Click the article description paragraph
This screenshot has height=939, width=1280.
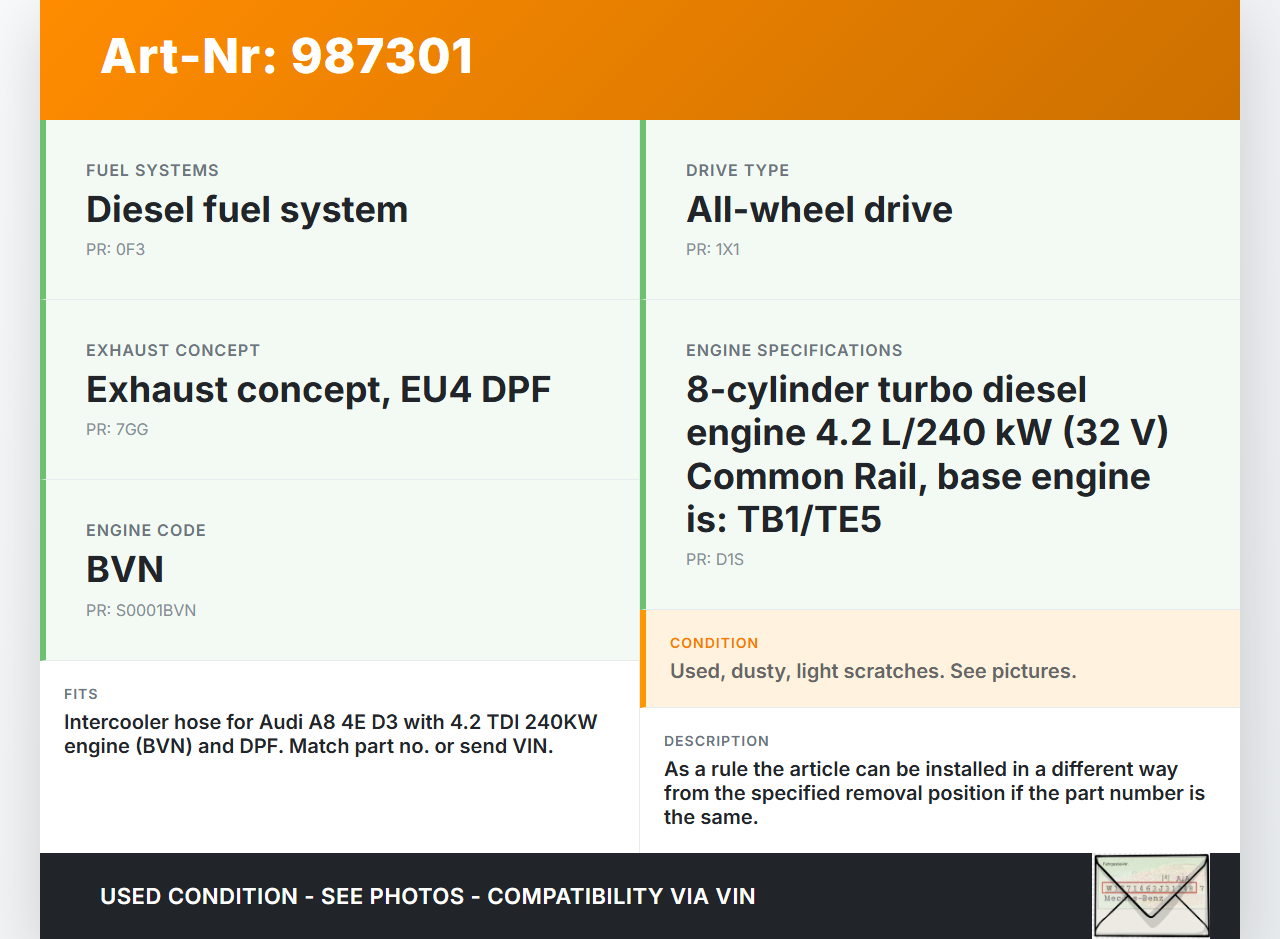(x=934, y=793)
